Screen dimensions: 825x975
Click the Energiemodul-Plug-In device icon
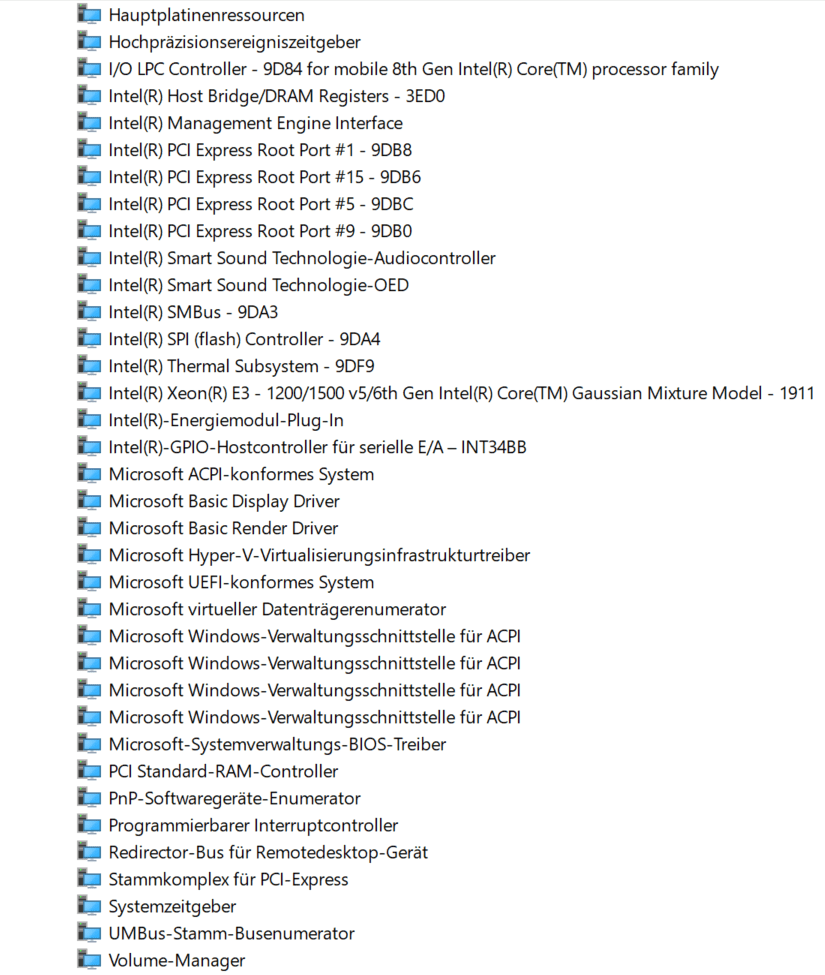pos(89,420)
